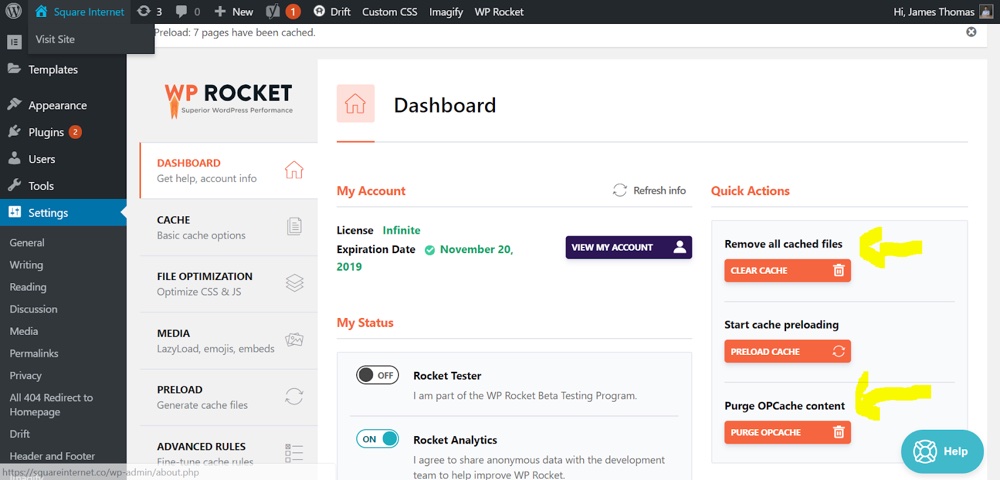Switch to the Preload tab
The width and height of the screenshot is (1000, 480).
point(228,396)
